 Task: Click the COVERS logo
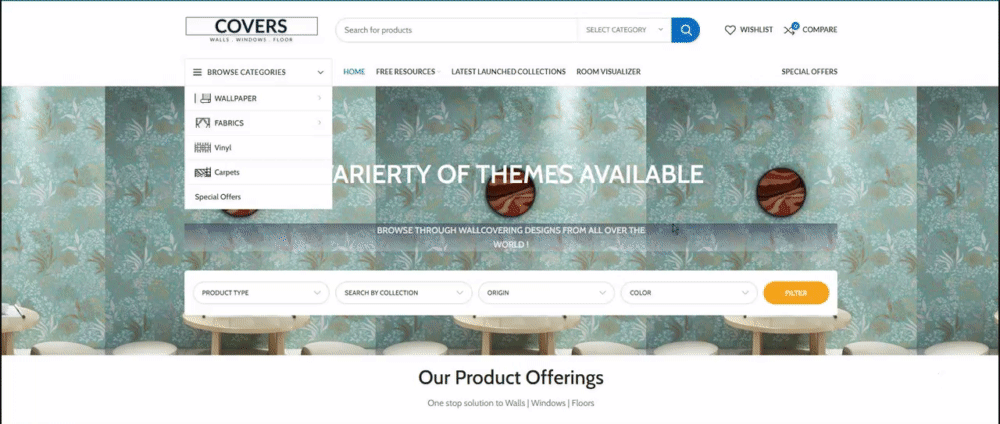coord(251,29)
